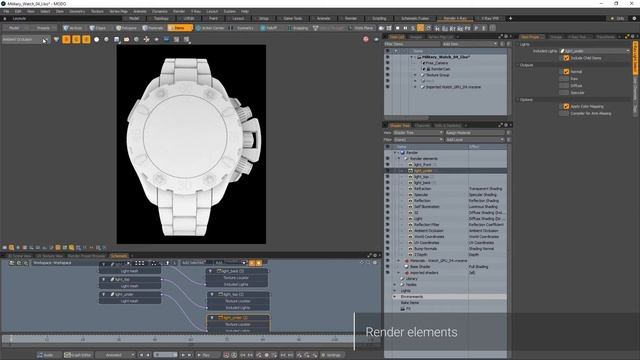The height and width of the screenshot is (360, 640).
Task: Click the save image icon in render toolbar
Action: pyautogui.click(x=117, y=40)
